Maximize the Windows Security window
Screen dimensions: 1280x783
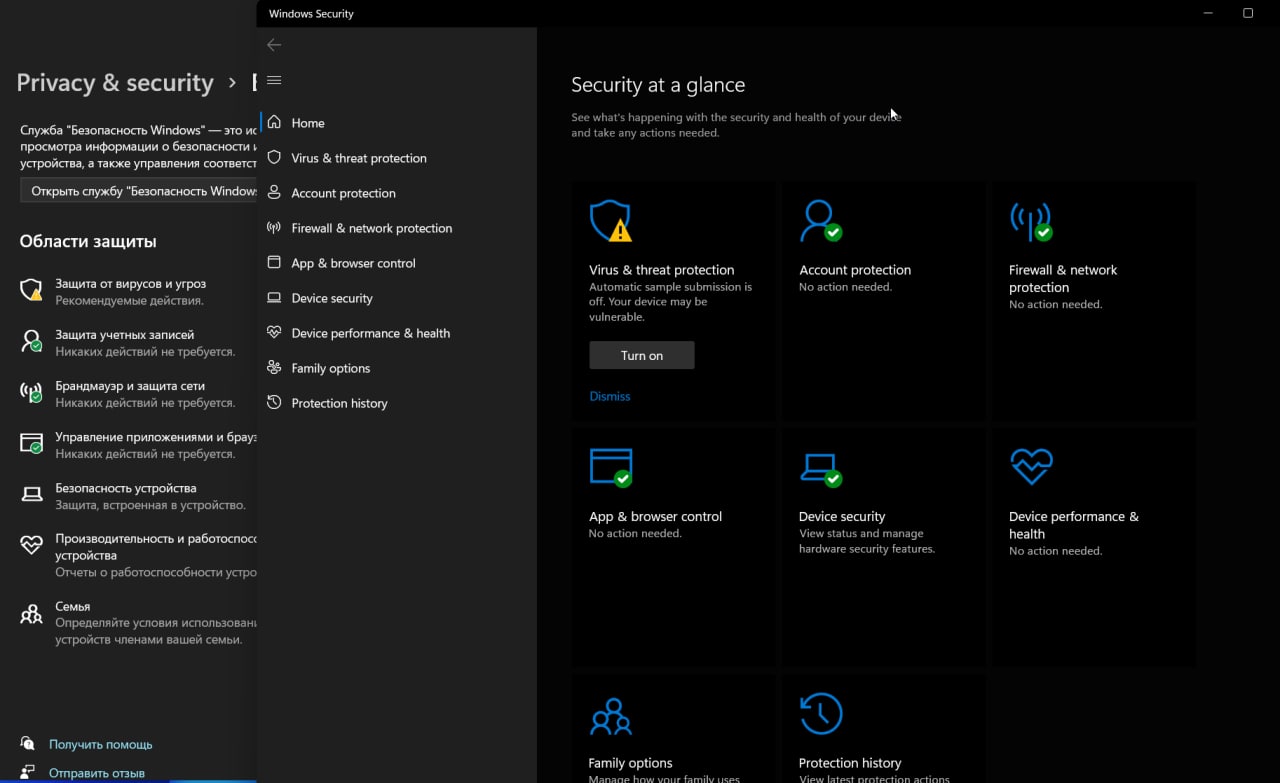(x=1248, y=13)
